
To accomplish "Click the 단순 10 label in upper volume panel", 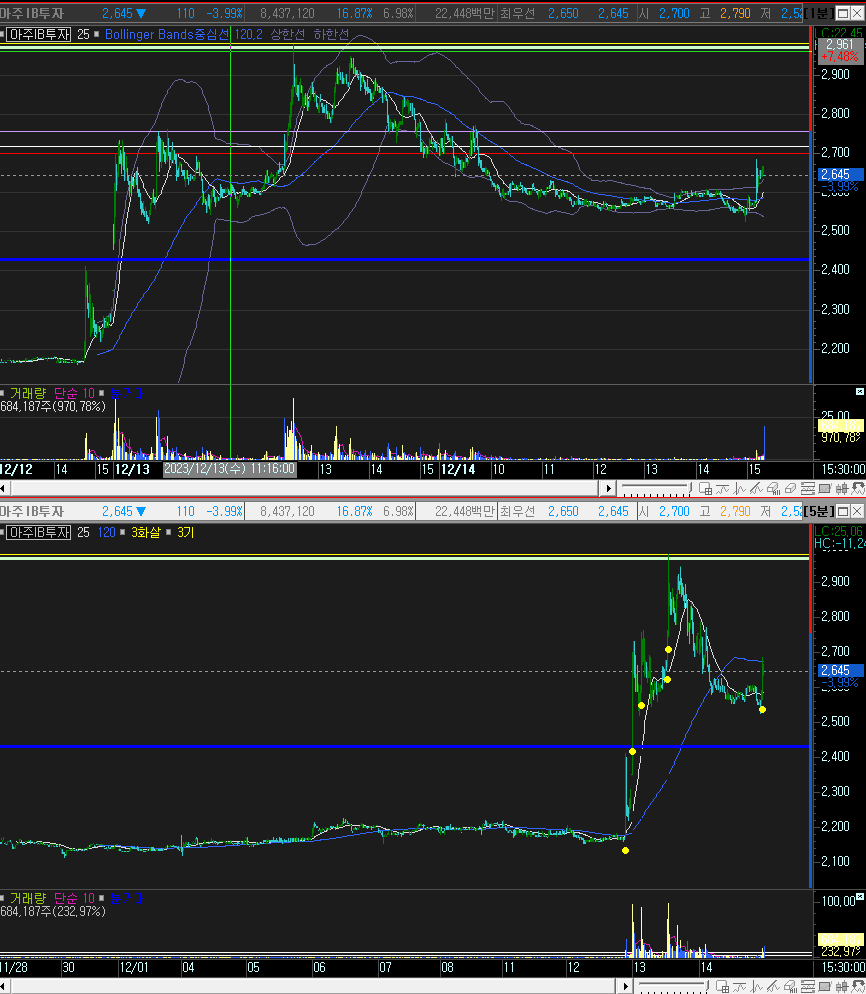I will pyautogui.click(x=74, y=394).
